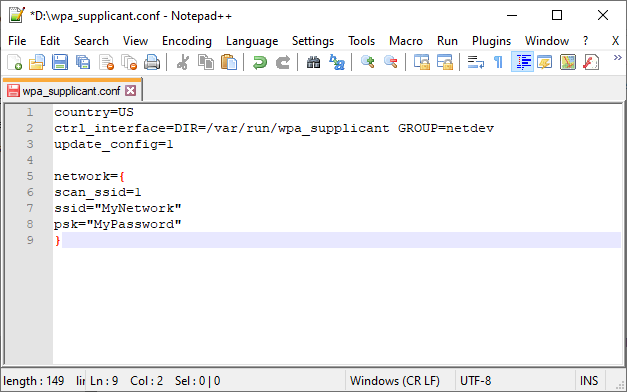Open the Replace dialog icon
This screenshot has height=392, width=627.
[337, 62]
